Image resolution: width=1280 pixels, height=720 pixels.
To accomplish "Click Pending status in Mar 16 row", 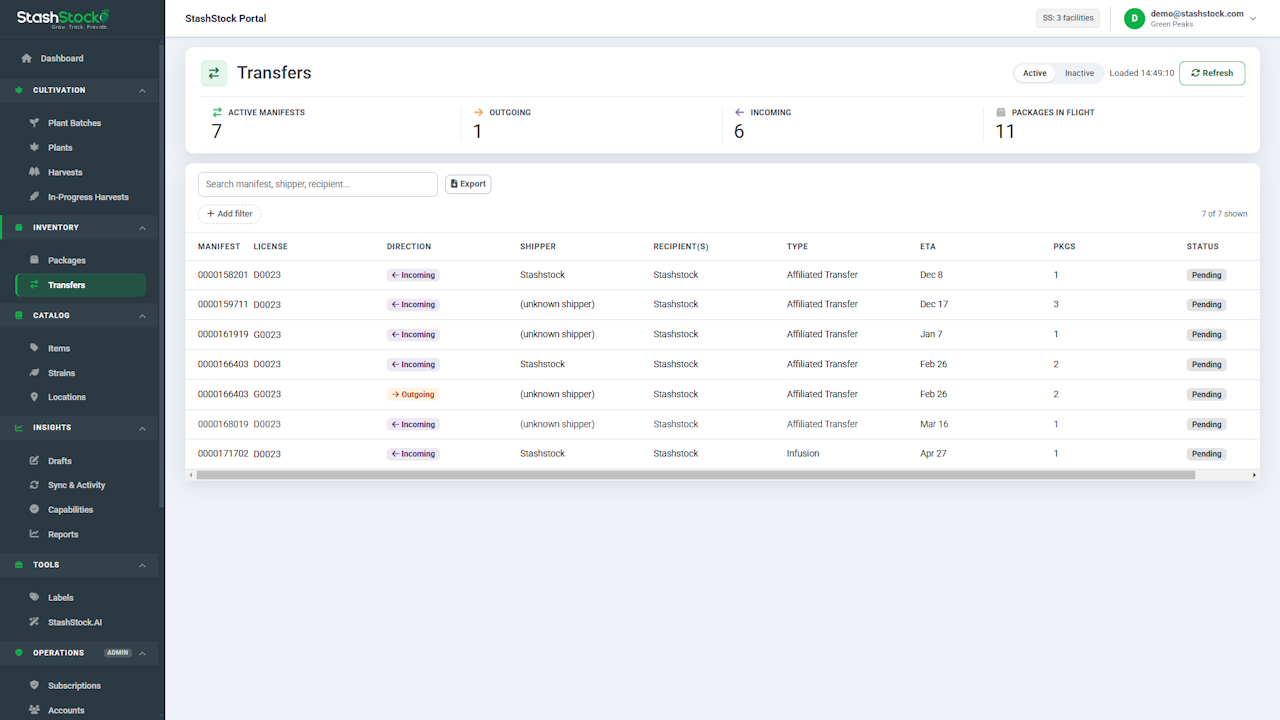I will 1207,424.
